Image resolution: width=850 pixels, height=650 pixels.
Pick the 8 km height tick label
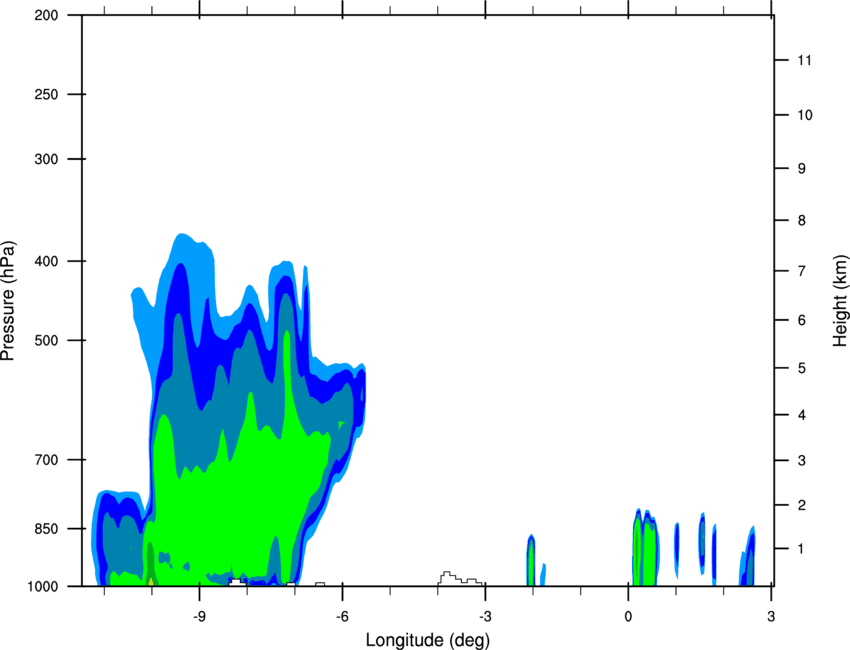[802, 221]
